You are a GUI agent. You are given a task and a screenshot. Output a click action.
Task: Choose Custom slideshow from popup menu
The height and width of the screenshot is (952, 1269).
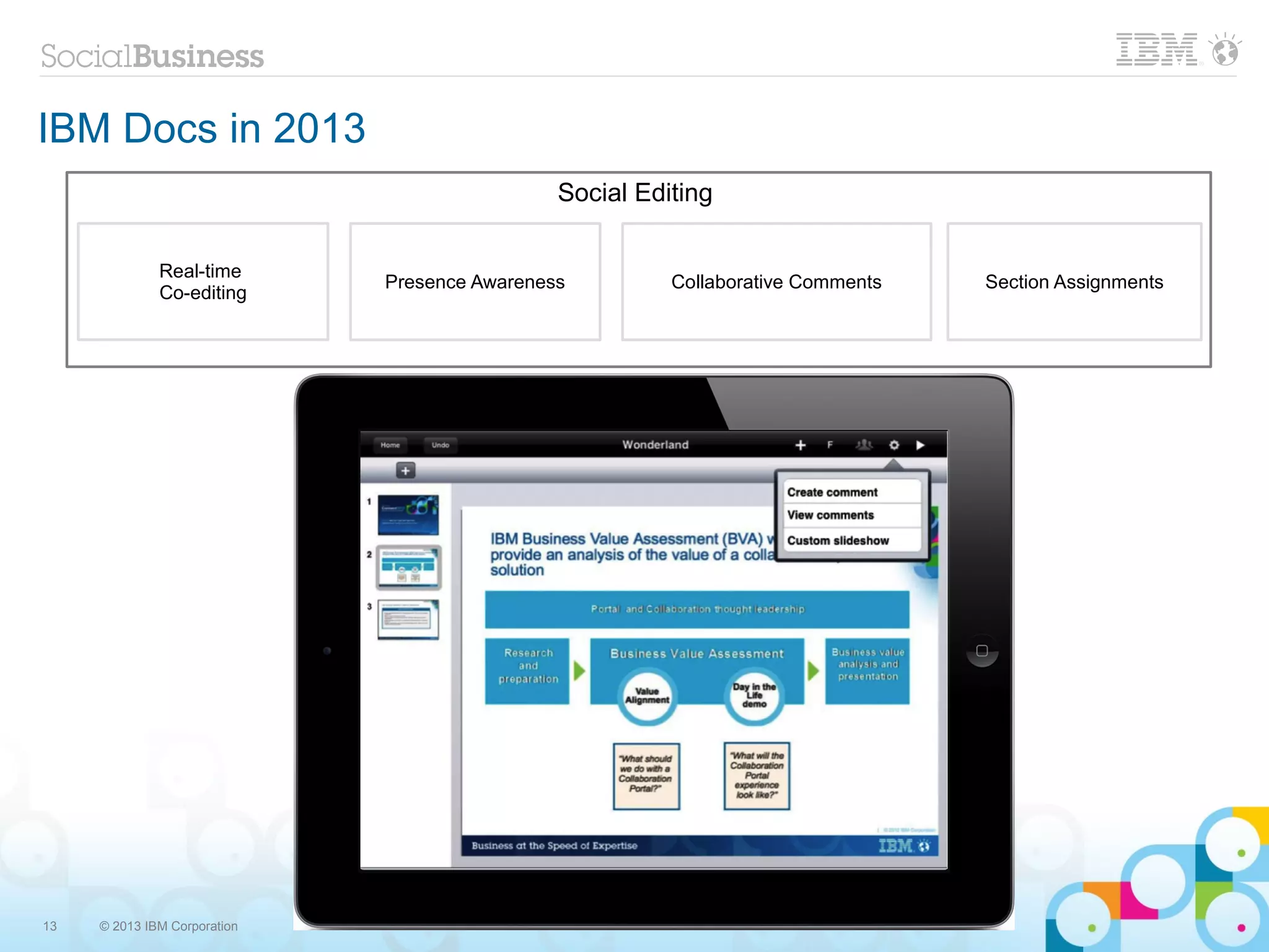tap(851, 540)
